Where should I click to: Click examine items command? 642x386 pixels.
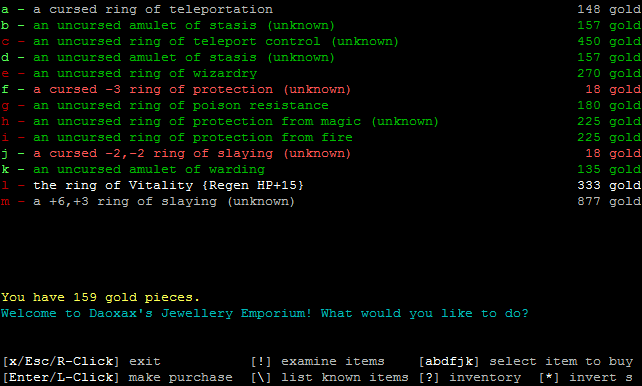click(x=317, y=361)
